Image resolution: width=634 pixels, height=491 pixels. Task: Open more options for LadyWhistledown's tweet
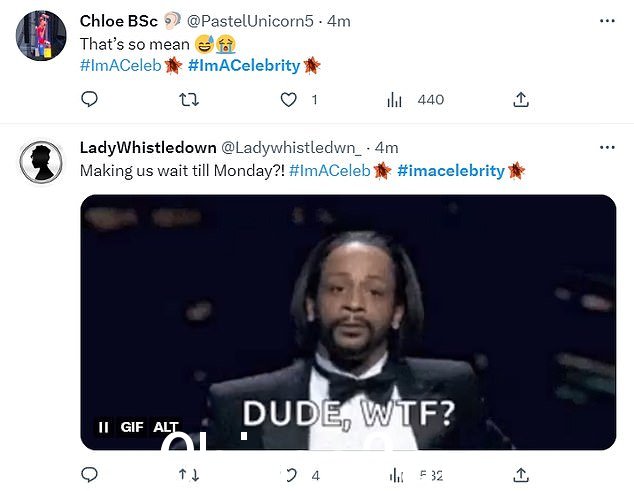[607, 148]
